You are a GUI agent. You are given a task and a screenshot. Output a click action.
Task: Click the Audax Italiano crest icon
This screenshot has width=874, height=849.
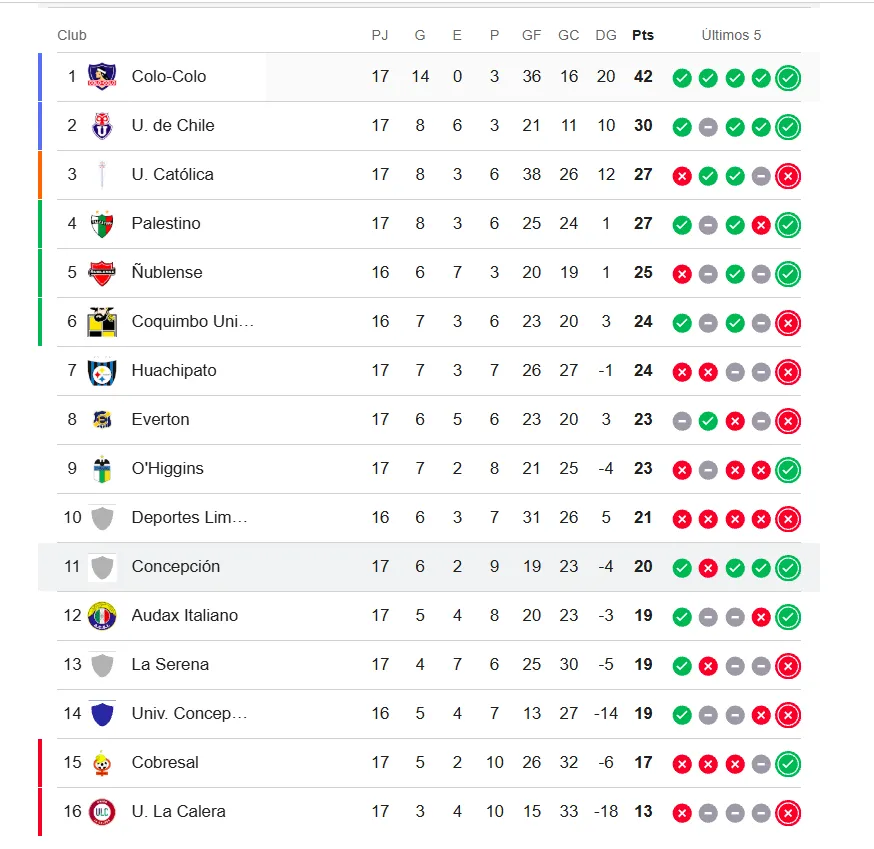point(102,616)
